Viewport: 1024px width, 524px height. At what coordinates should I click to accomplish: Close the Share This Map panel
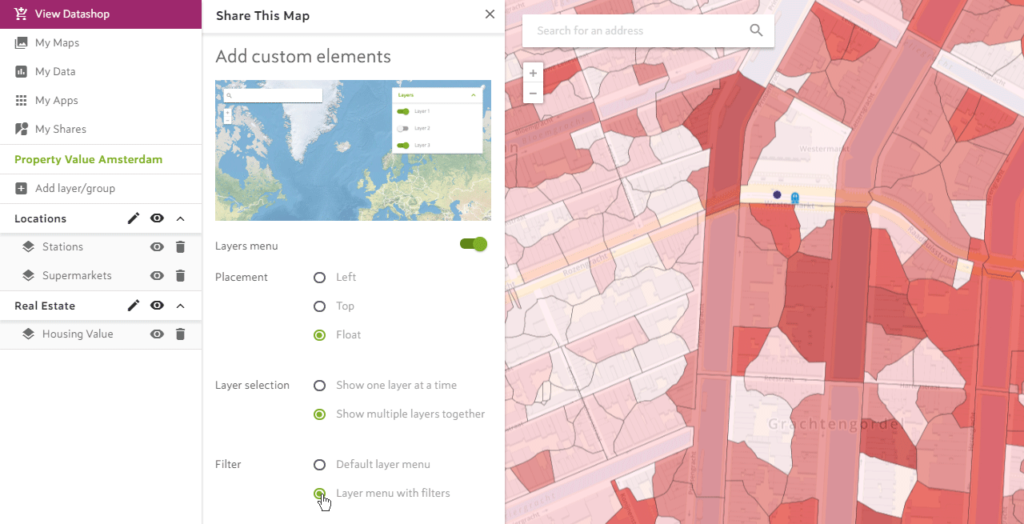pos(490,14)
